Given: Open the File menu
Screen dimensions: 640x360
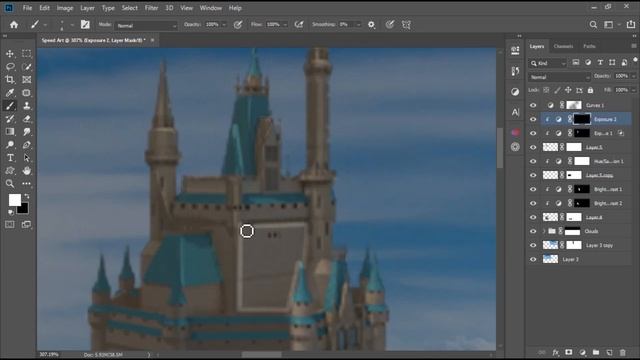Looking at the screenshot, I should coord(27,8).
